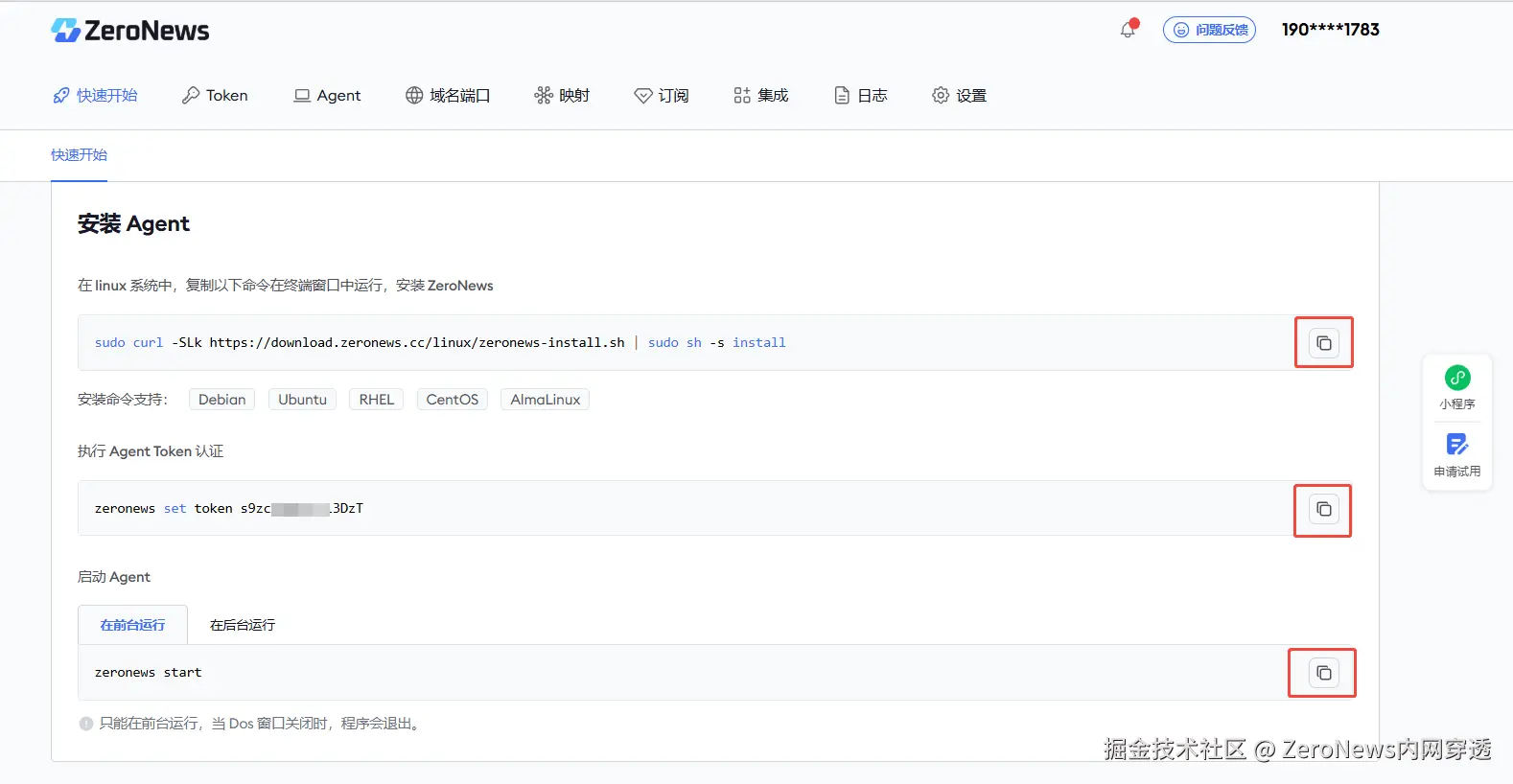Viewport: 1513px width, 784px height.
Task: Open 设置 settings
Action: 959,95
